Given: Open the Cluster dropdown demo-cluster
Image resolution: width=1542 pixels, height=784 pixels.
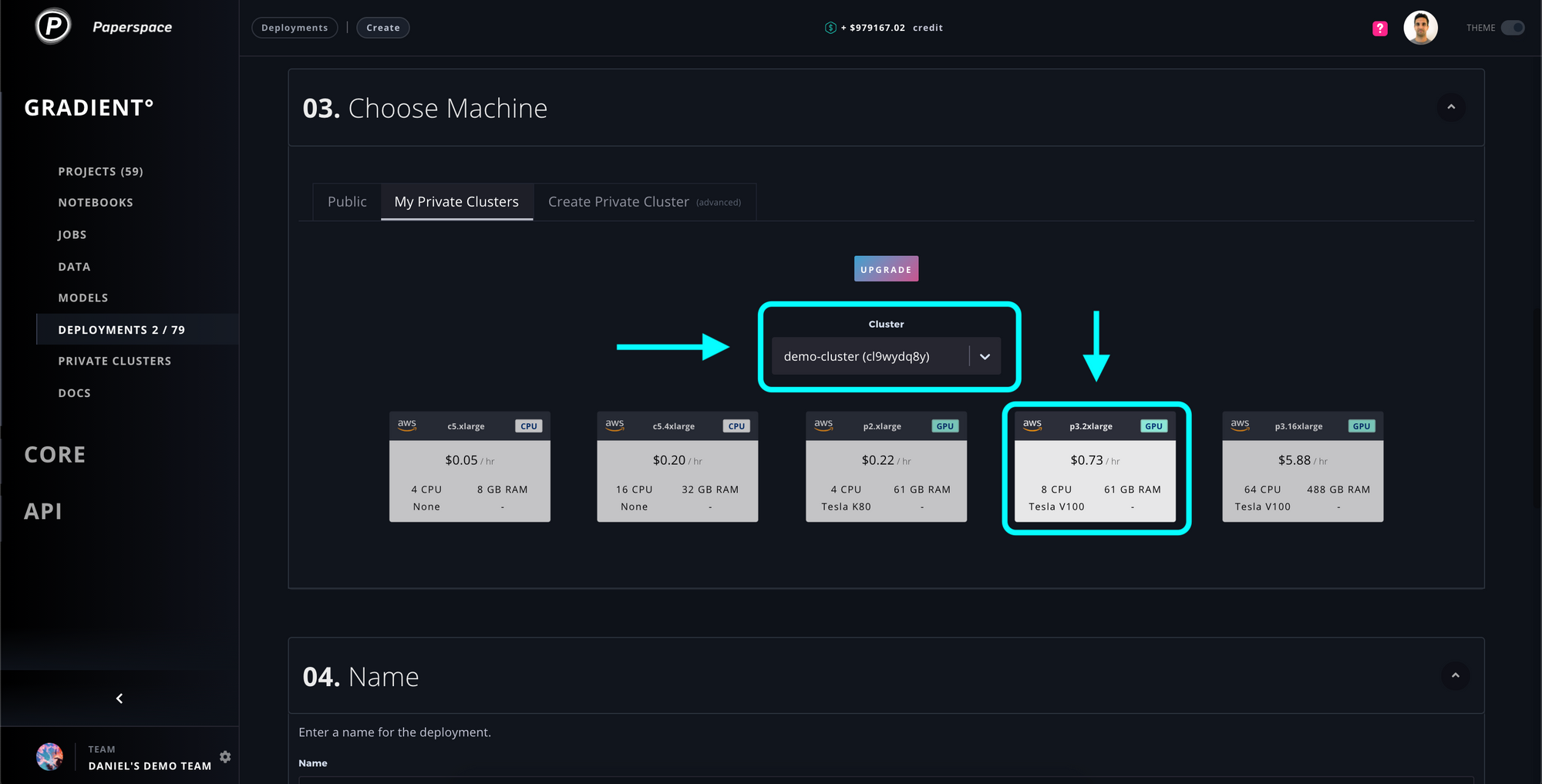Looking at the screenshot, I should 886,356.
